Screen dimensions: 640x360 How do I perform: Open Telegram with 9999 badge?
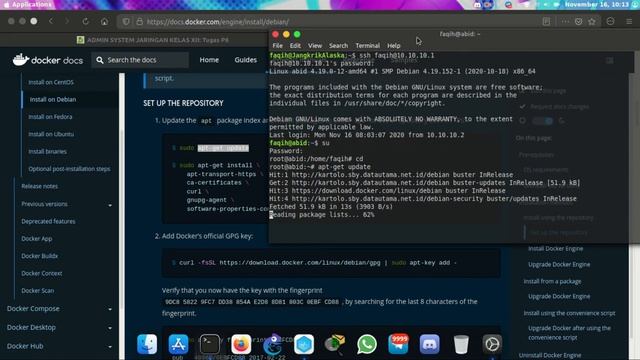pyautogui.click(x=398, y=344)
